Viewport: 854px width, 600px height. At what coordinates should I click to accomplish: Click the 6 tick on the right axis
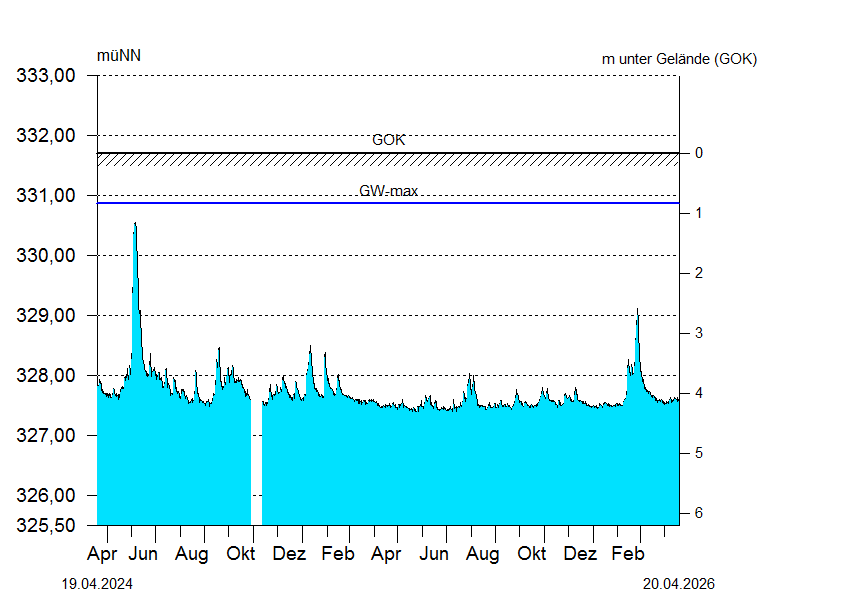pos(699,513)
